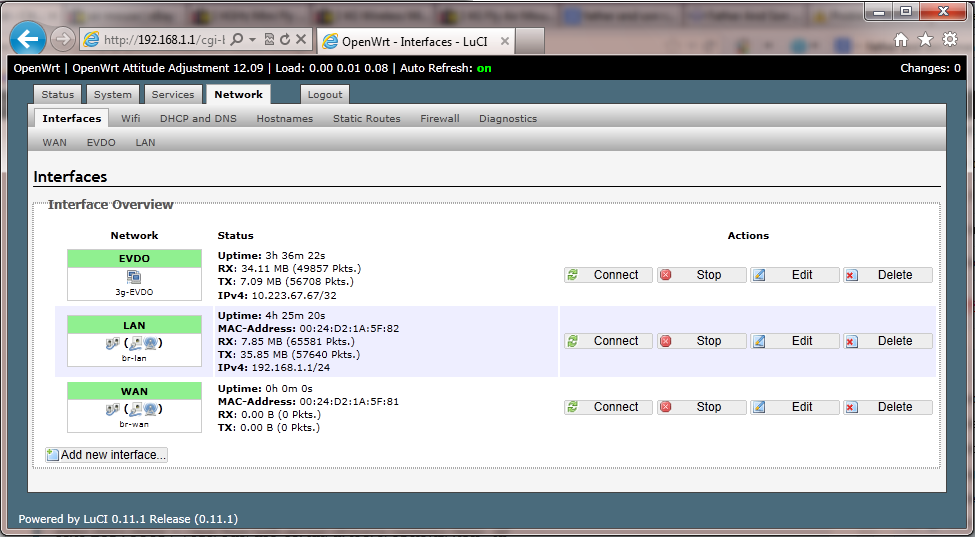
Task: Open the LAN interface link in submenu
Action: tap(146, 142)
